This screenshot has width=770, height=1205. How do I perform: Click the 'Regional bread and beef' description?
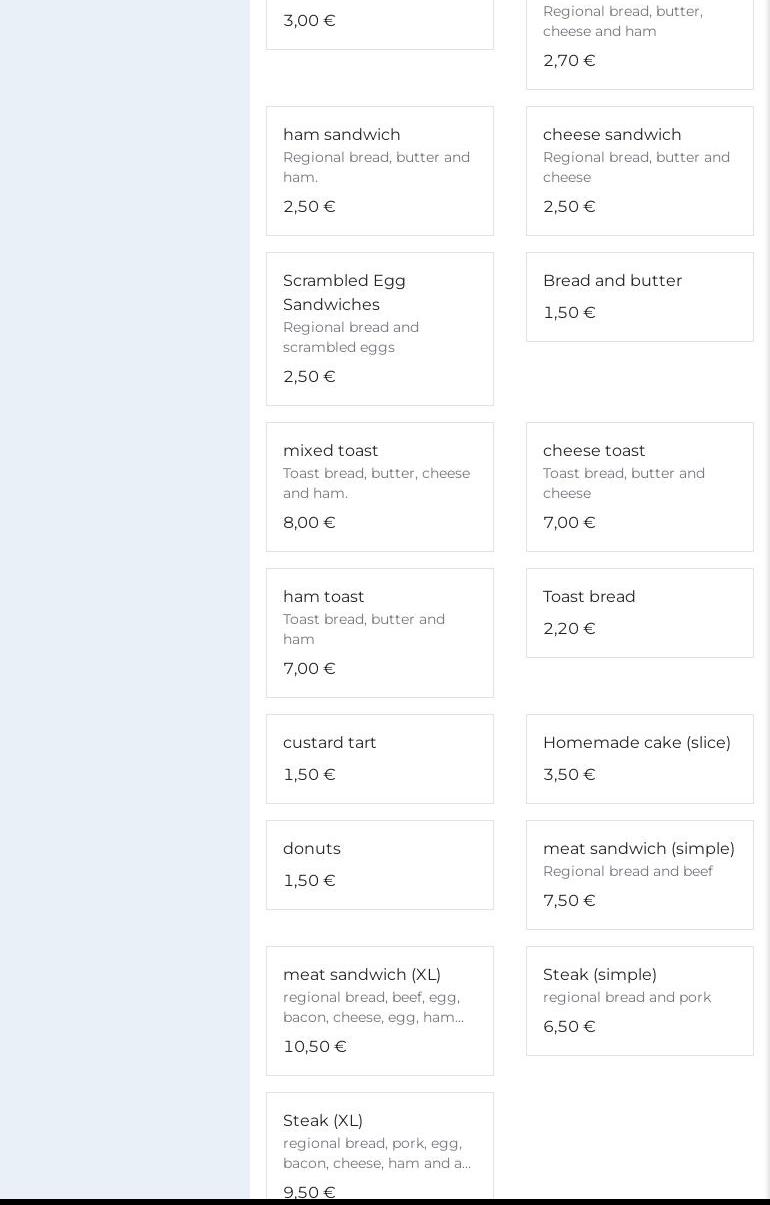[x=627, y=871]
